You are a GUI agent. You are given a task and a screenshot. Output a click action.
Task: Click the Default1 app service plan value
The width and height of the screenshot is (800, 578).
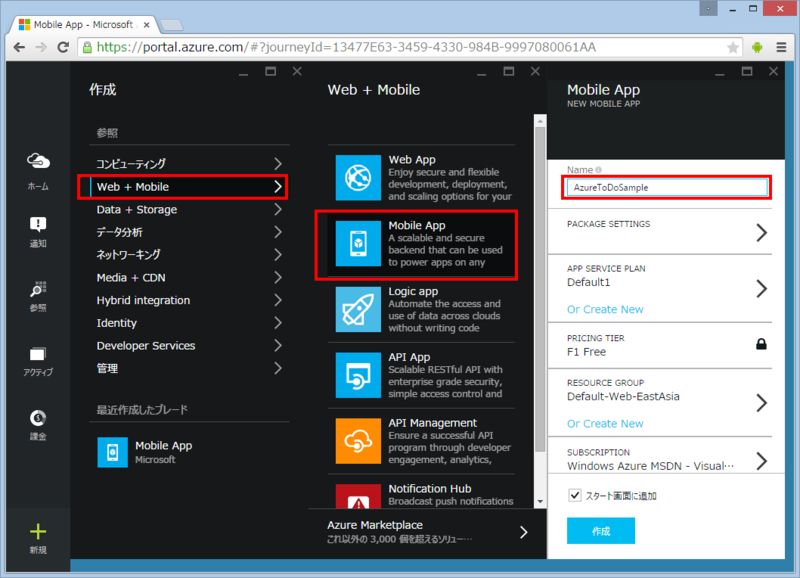(x=588, y=283)
